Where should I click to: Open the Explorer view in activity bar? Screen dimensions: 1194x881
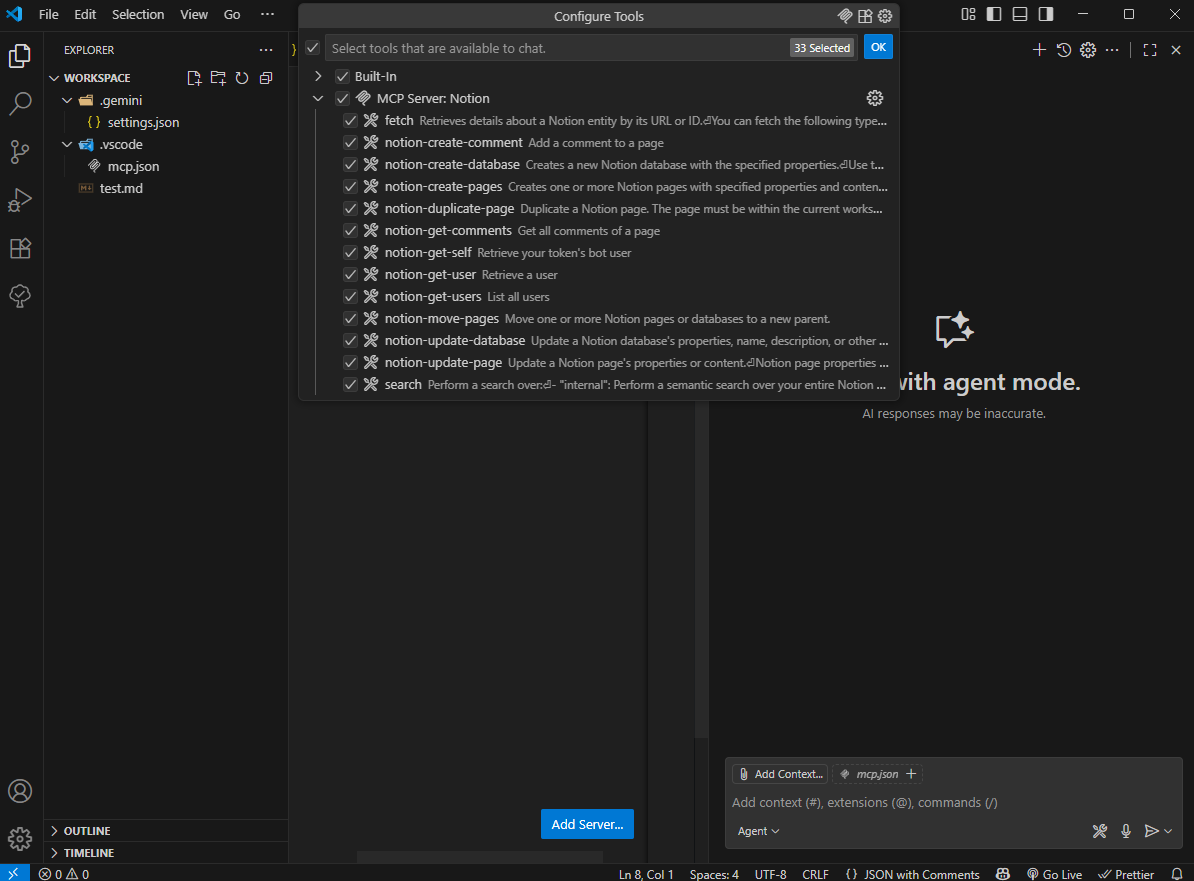click(21, 56)
